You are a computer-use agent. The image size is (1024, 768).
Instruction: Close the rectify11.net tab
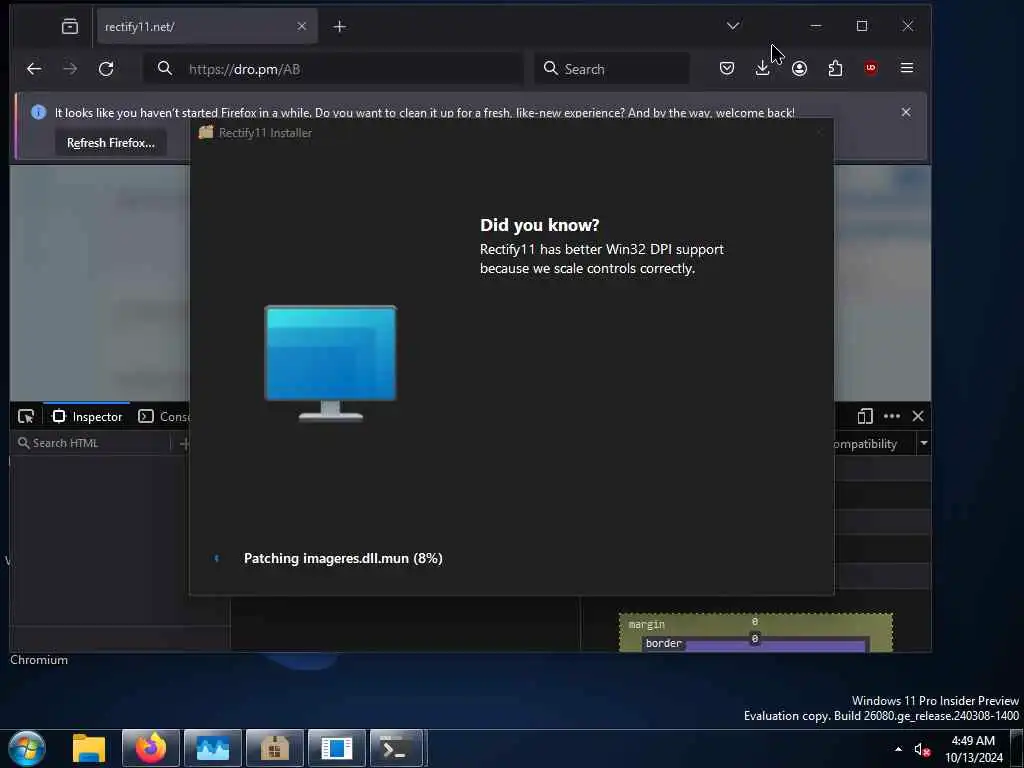[302, 26]
